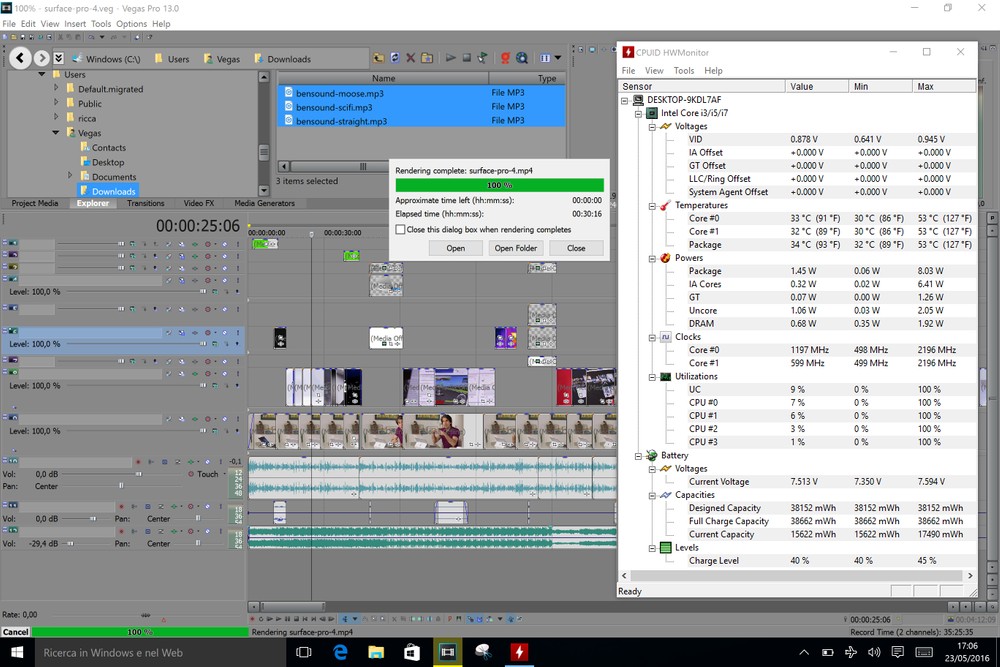Open Microsoft Edge from the taskbar
The height and width of the screenshot is (667, 1000).
coord(340,652)
